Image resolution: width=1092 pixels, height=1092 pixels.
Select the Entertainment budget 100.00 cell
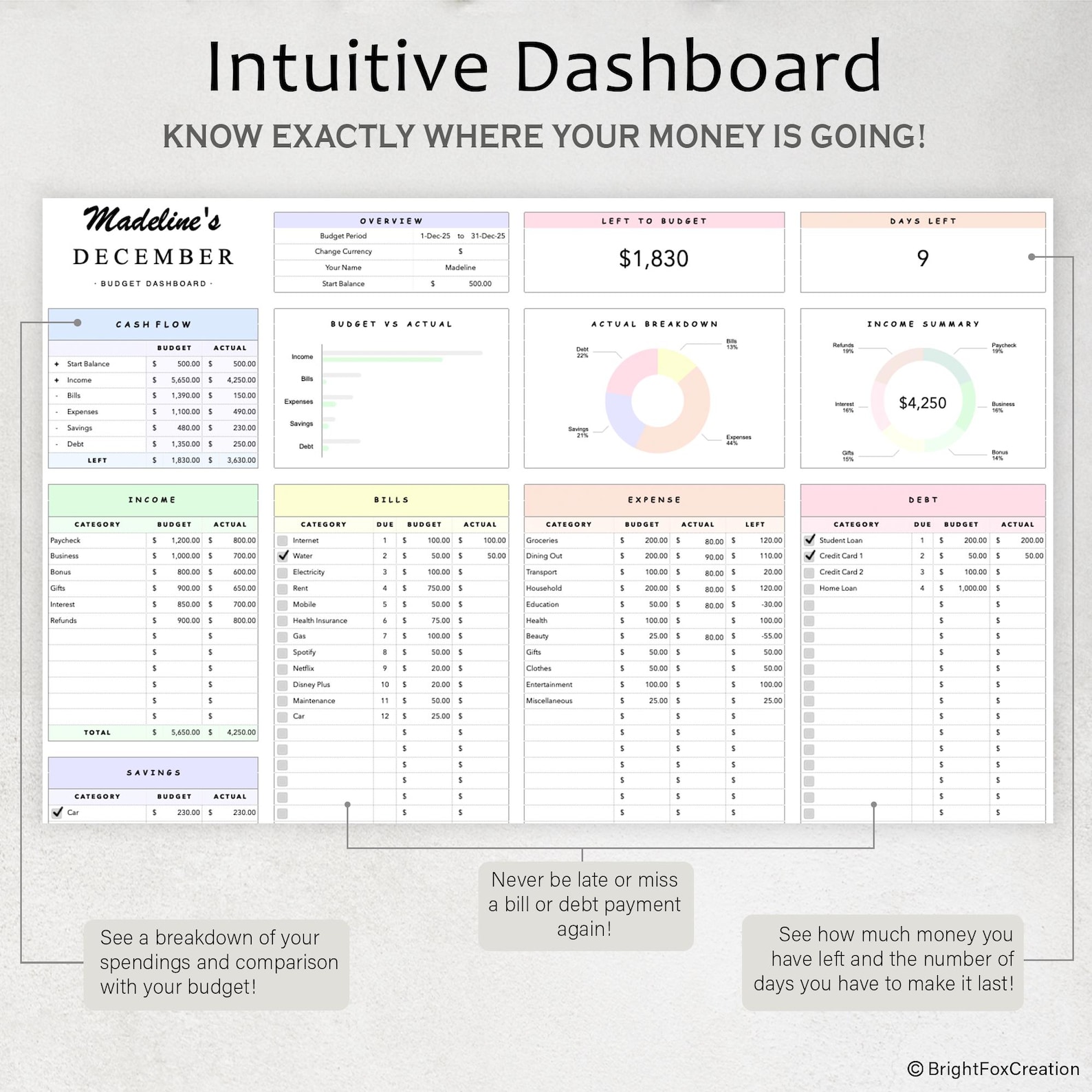click(x=642, y=684)
